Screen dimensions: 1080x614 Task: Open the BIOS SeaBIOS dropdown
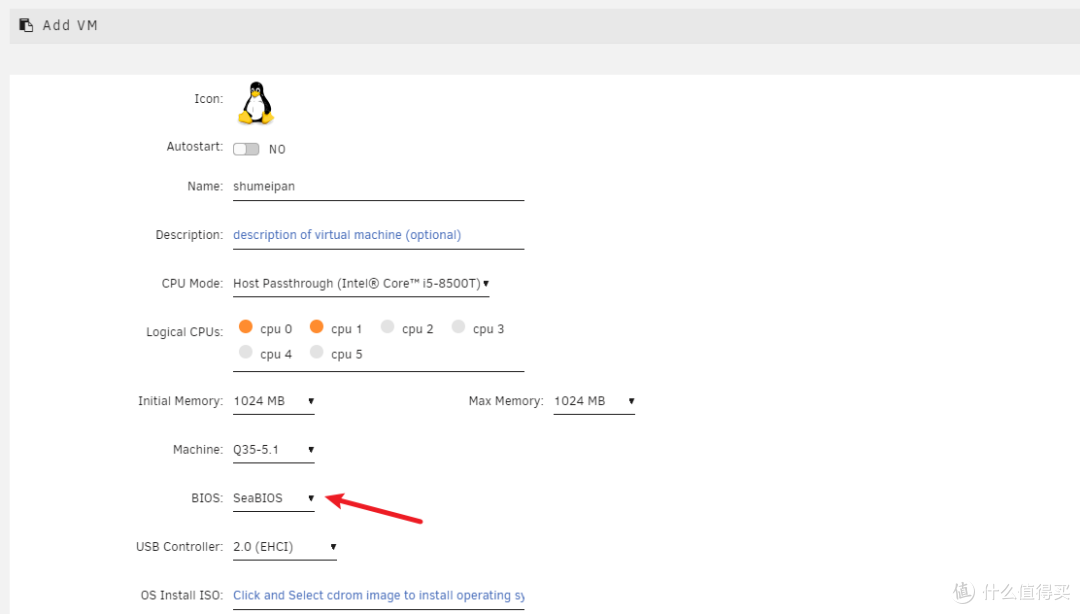coord(273,498)
